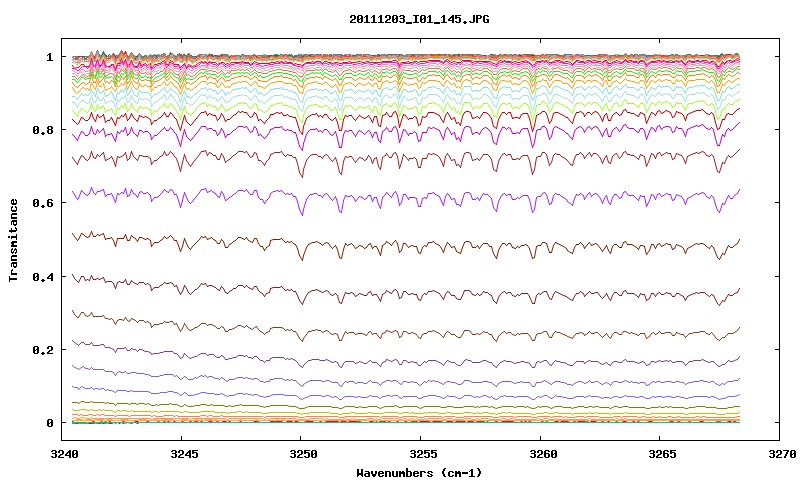800x480 pixels.
Task: Click the y-axis tick label 0.4
Action: [x=43, y=277]
